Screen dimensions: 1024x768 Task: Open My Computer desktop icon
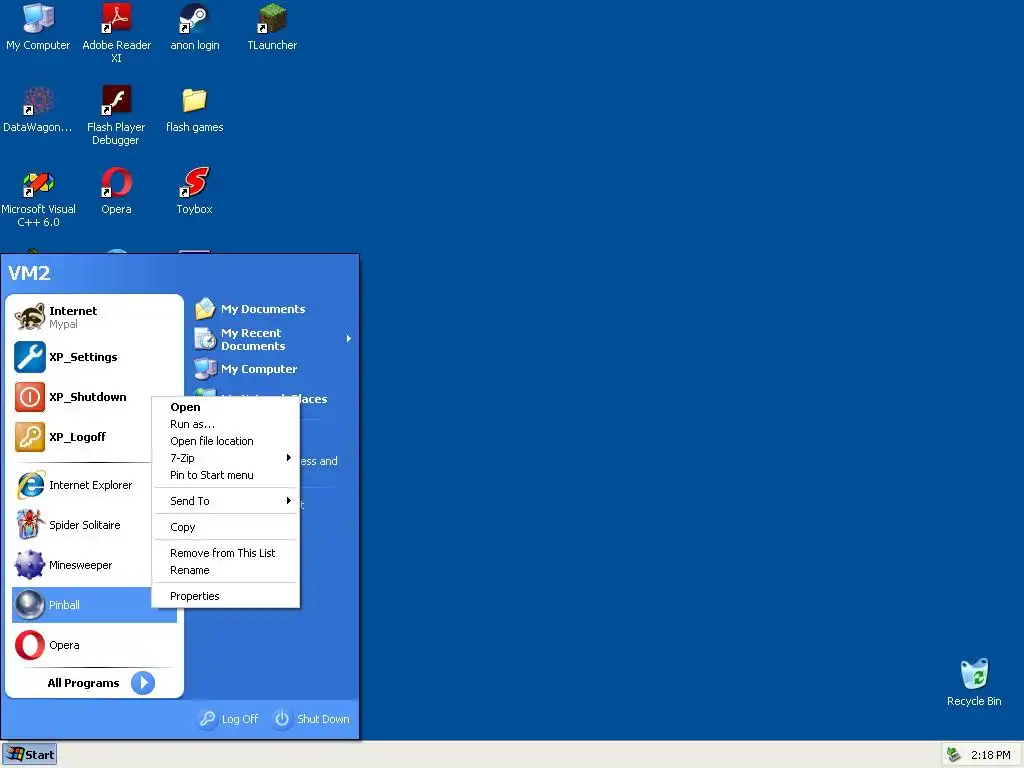[x=38, y=27]
